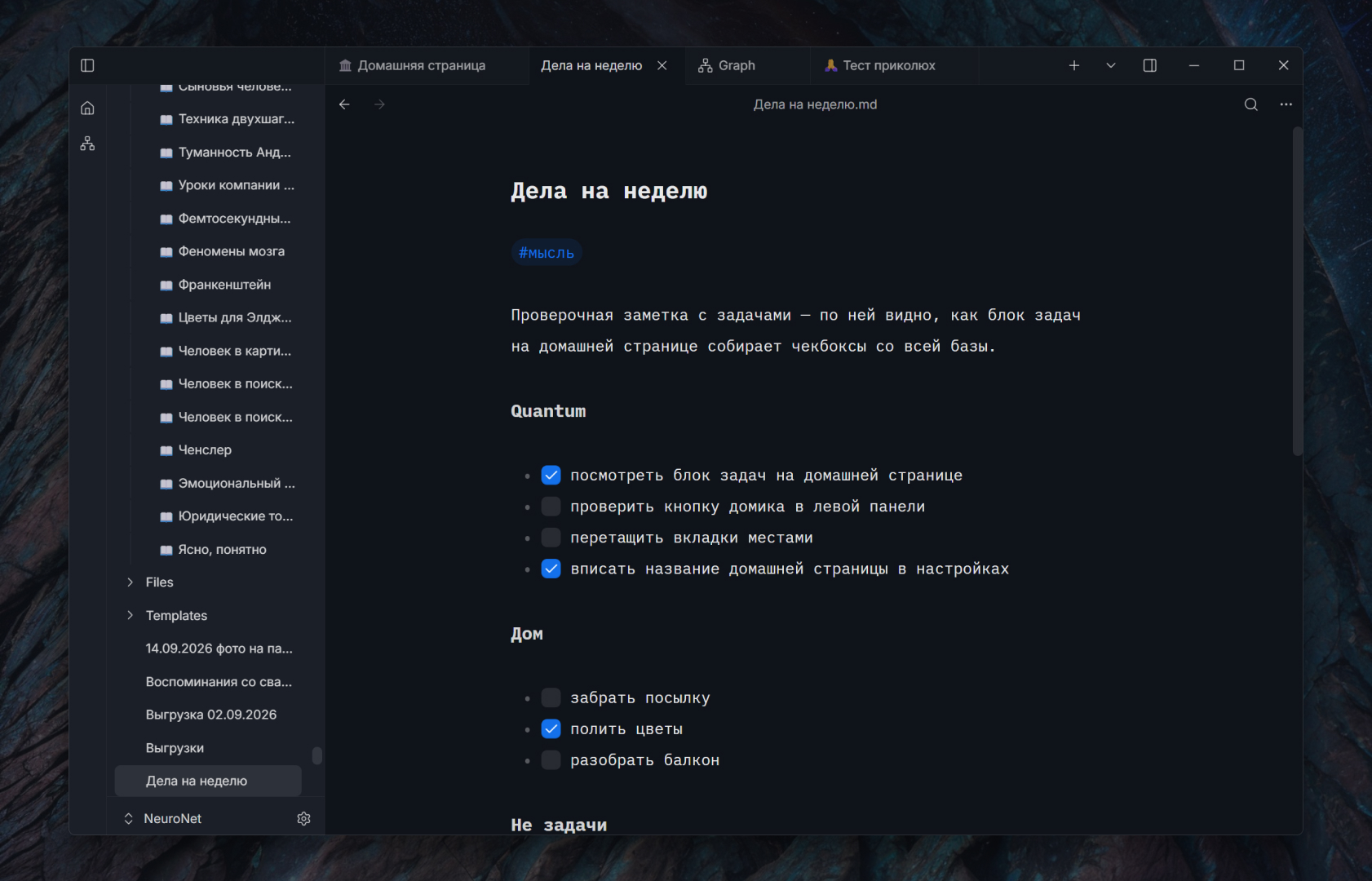Open the note 14.09.2026 фото на па...

(x=219, y=649)
